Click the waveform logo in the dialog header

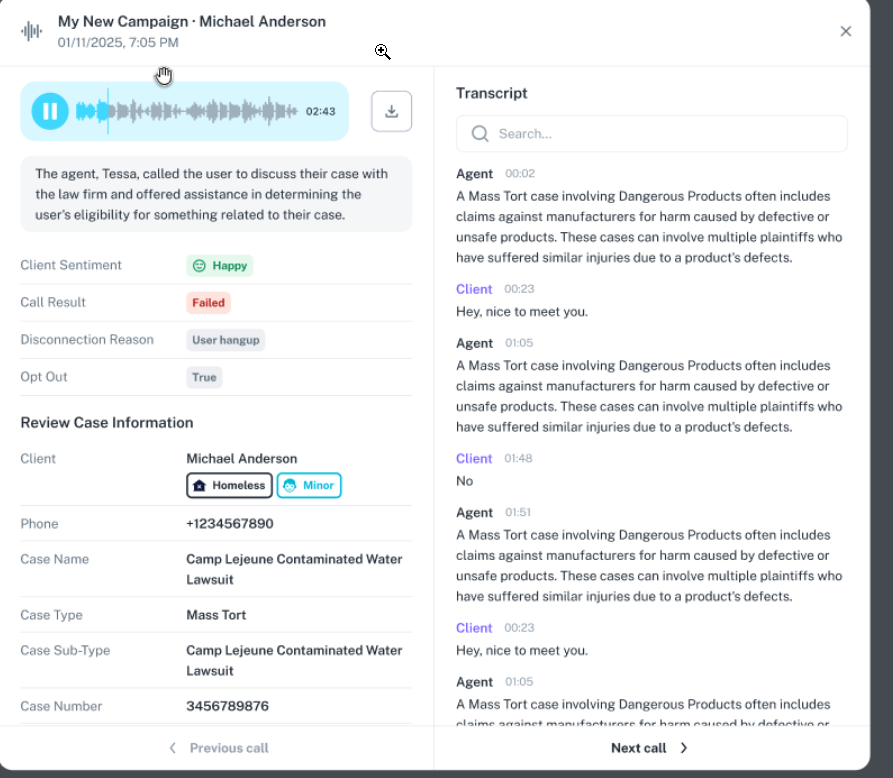[x=31, y=30]
